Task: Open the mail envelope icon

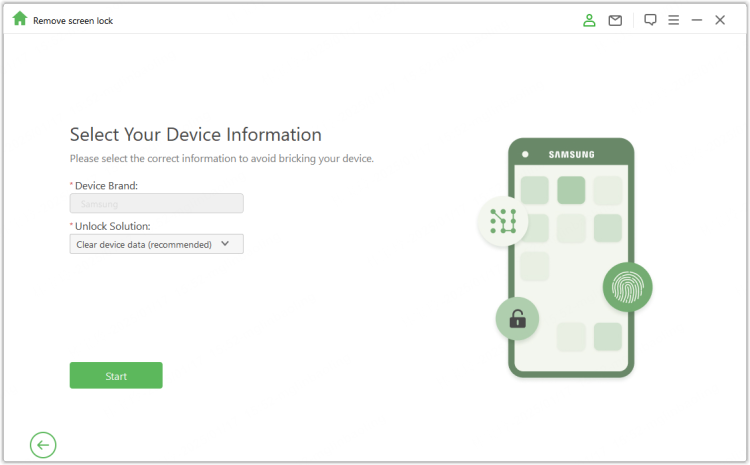Action: pos(615,20)
